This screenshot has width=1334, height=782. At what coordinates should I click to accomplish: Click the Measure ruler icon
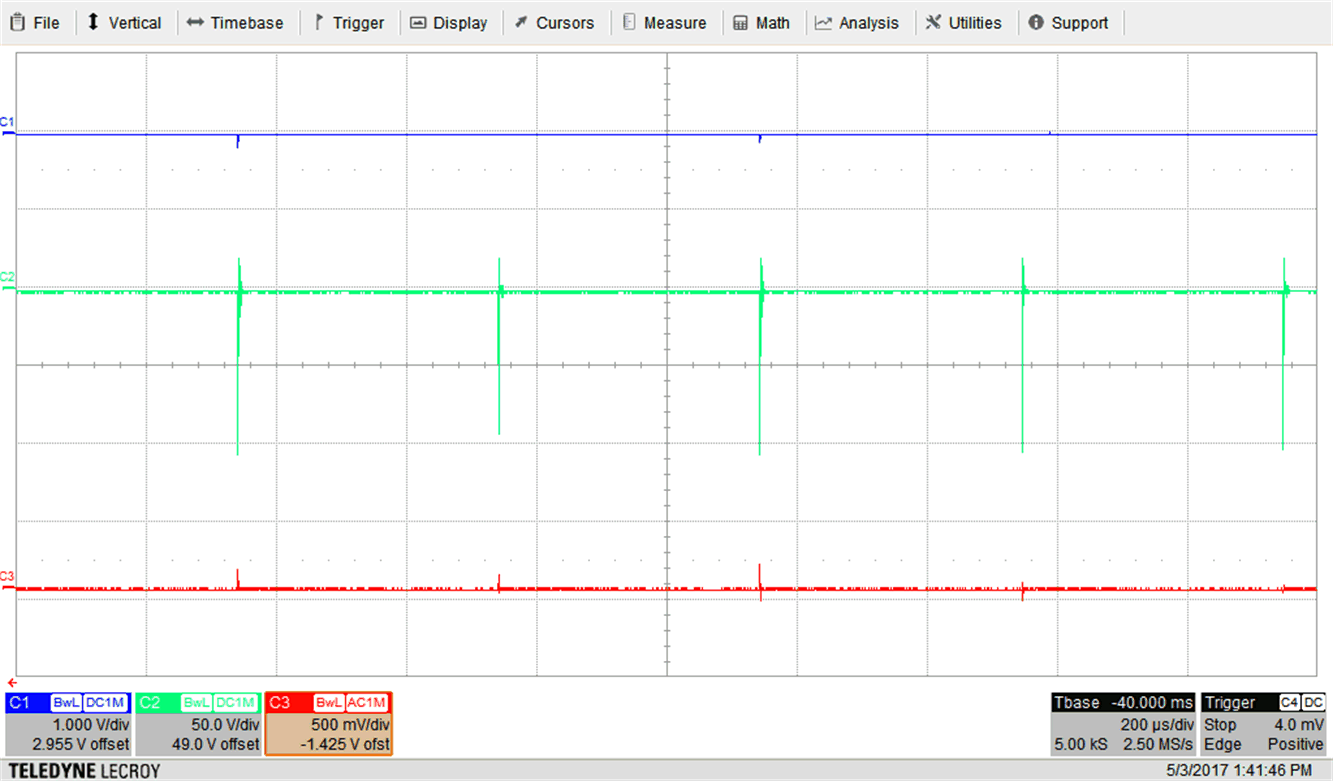pos(629,23)
